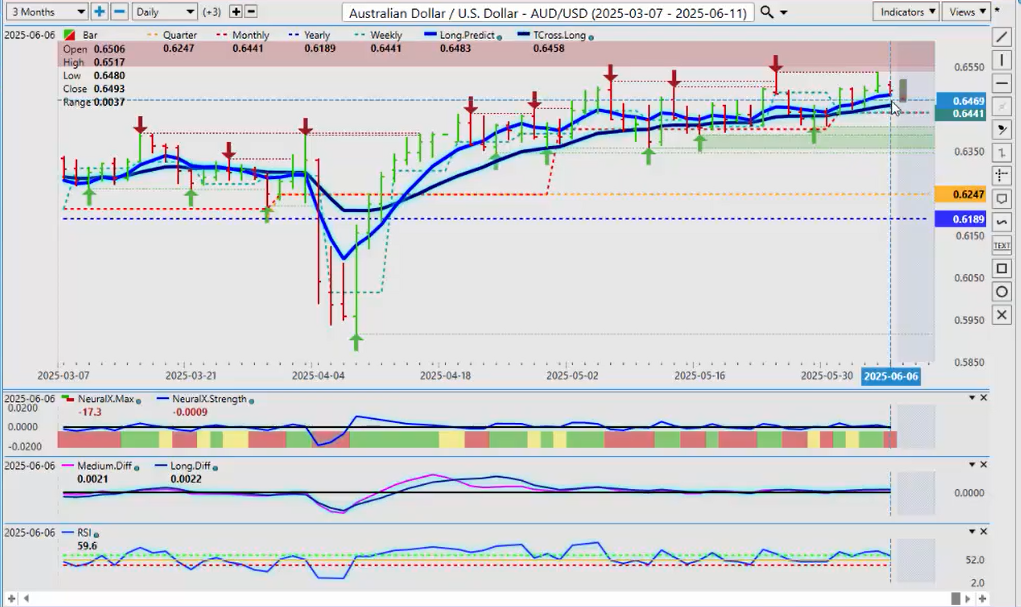Click the 0.6189 blue price tag

[960, 219]
